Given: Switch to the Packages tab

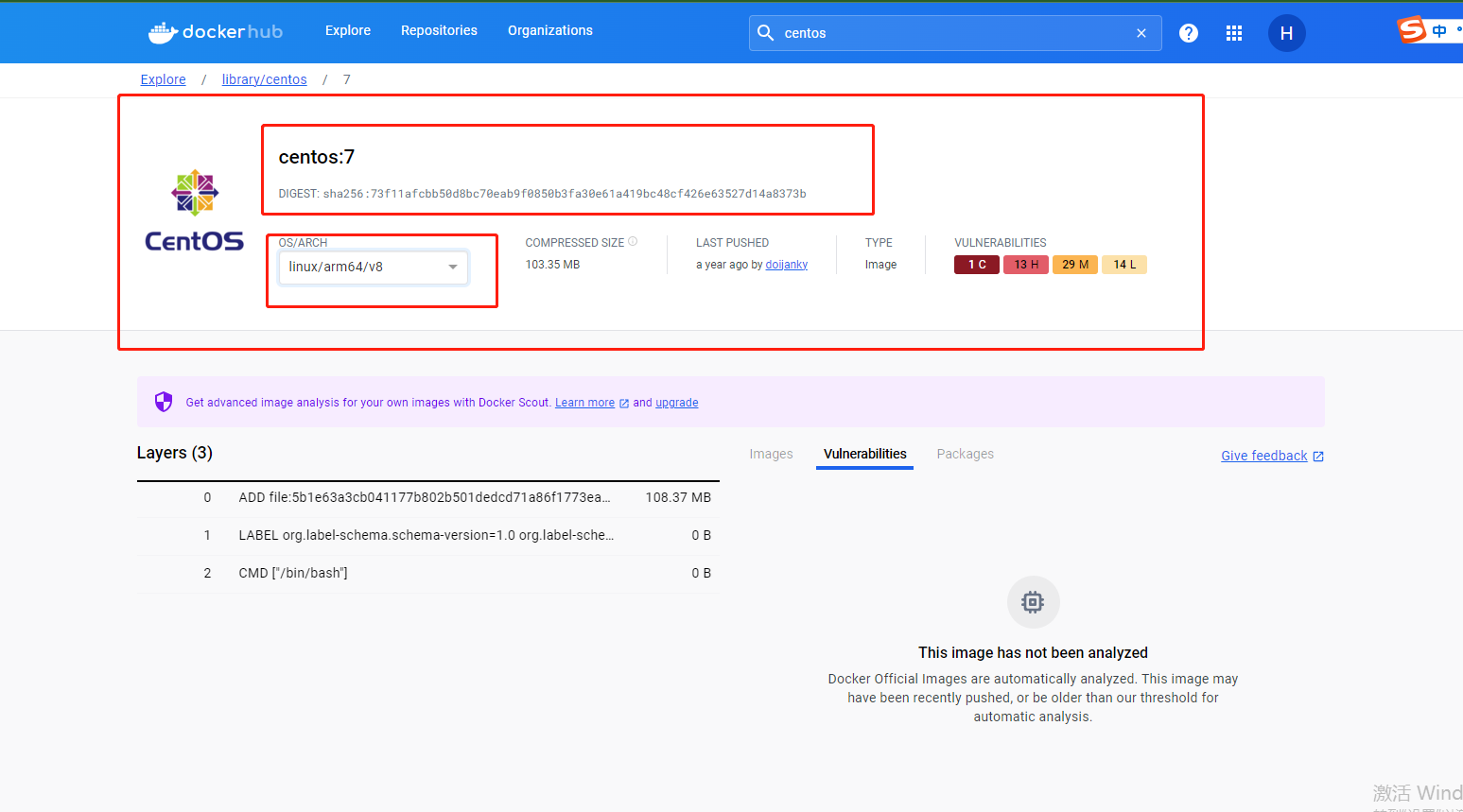Looking at the screenshot, I should coord(966,454).
